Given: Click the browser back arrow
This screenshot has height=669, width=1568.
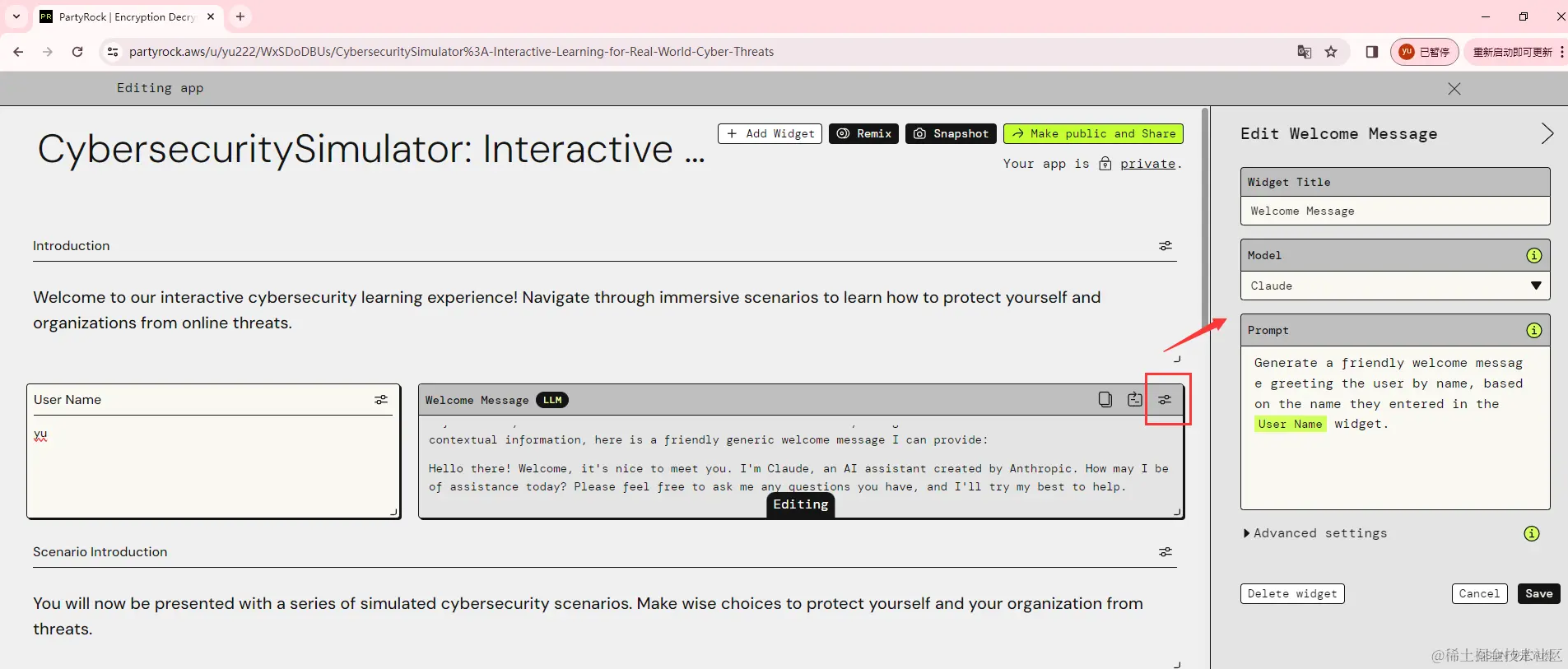Looking at the screenshot, I should 18,52.
